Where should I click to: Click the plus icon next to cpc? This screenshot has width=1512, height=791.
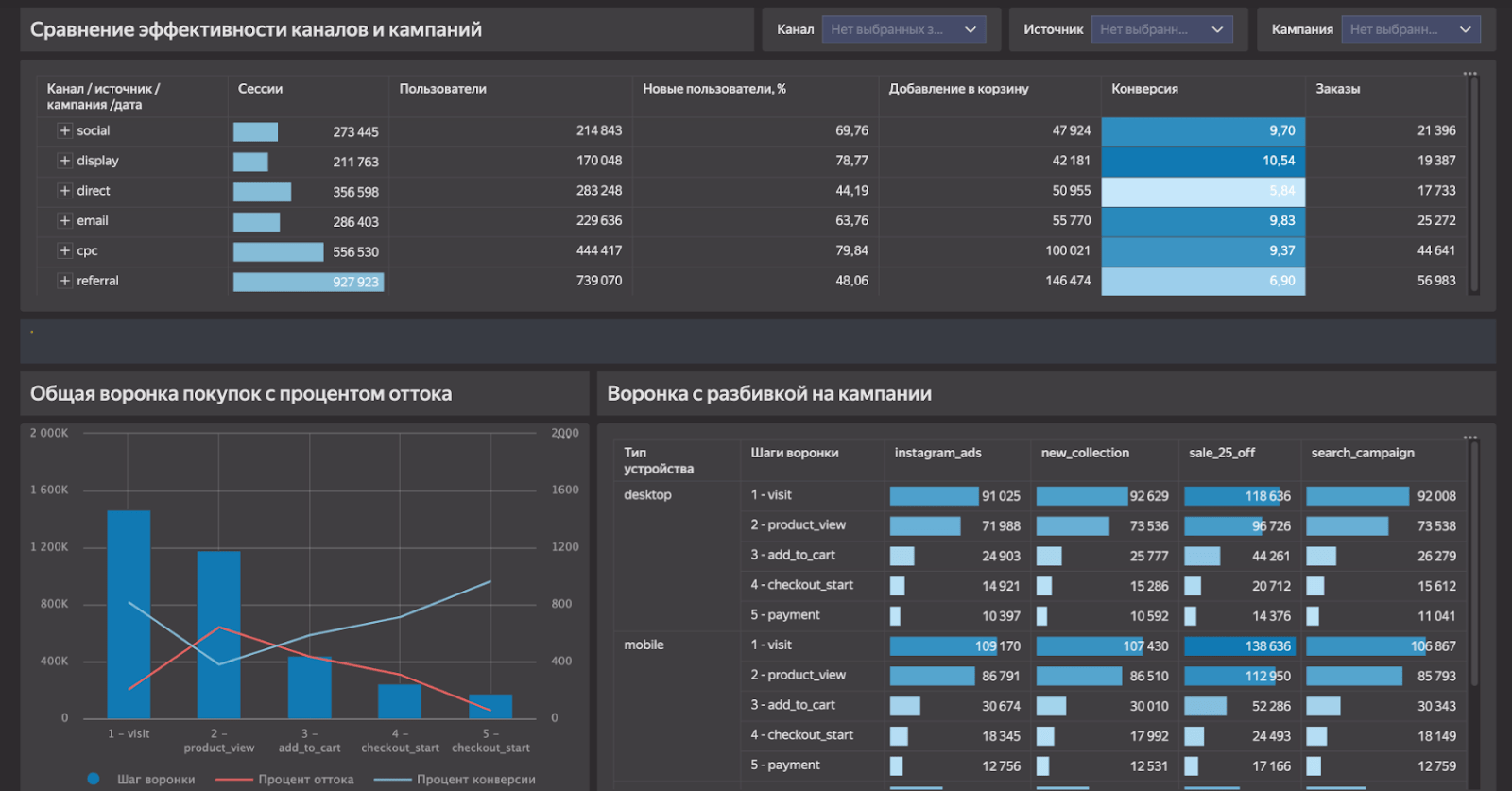tap(65, 250)
